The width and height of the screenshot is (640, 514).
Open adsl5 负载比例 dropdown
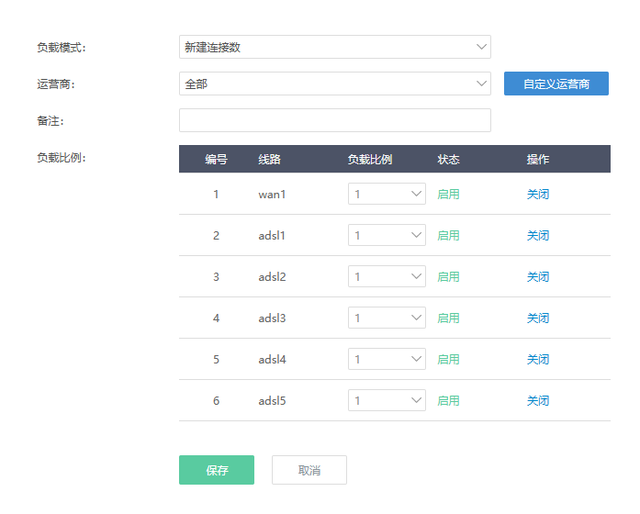[387, 400]
